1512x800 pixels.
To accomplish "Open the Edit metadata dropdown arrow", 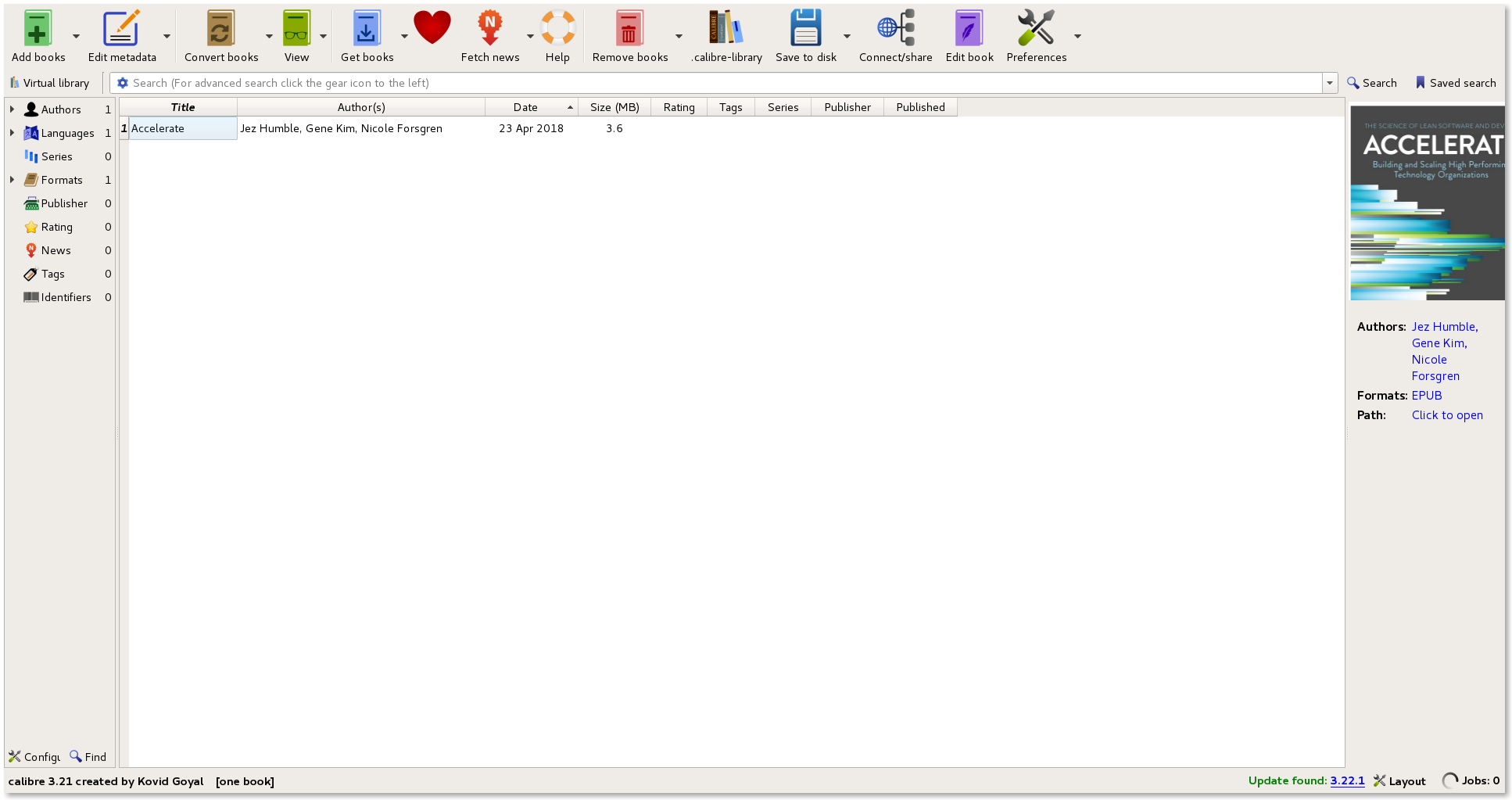I will [167, 36].
